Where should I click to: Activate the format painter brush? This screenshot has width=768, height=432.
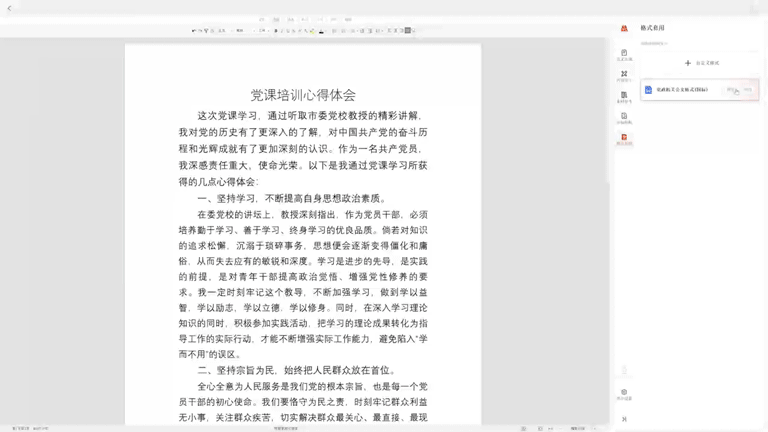[206, 30]
